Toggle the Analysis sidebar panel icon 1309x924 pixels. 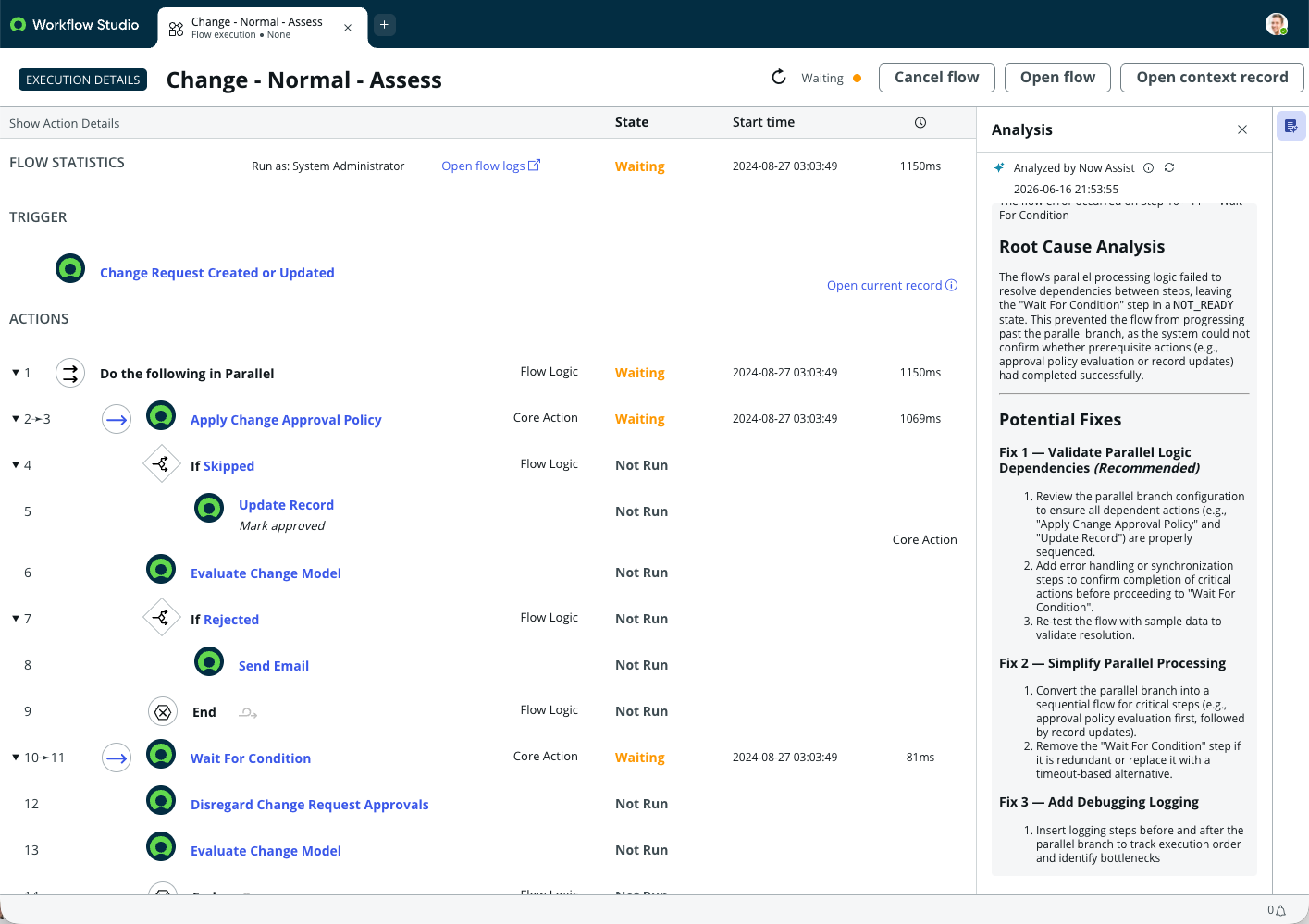1291,126
